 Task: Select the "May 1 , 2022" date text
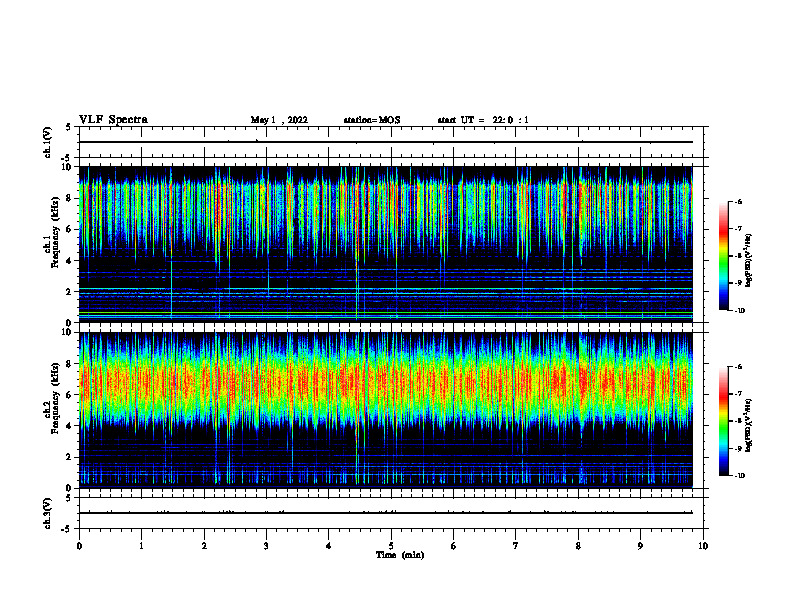tap(279, 120)
